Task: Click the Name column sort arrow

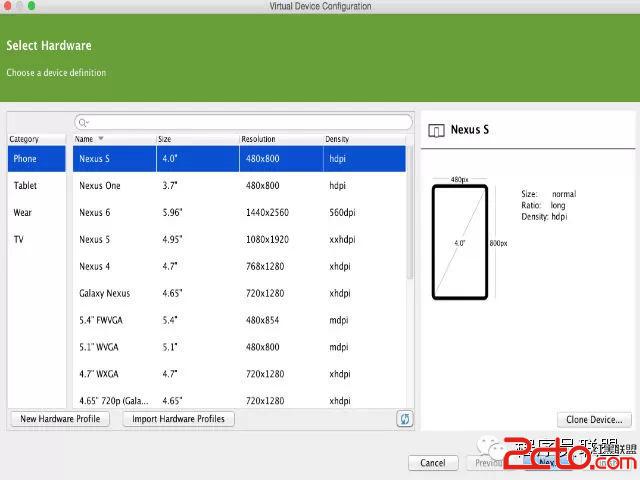Action: click(x=101, y=139)
